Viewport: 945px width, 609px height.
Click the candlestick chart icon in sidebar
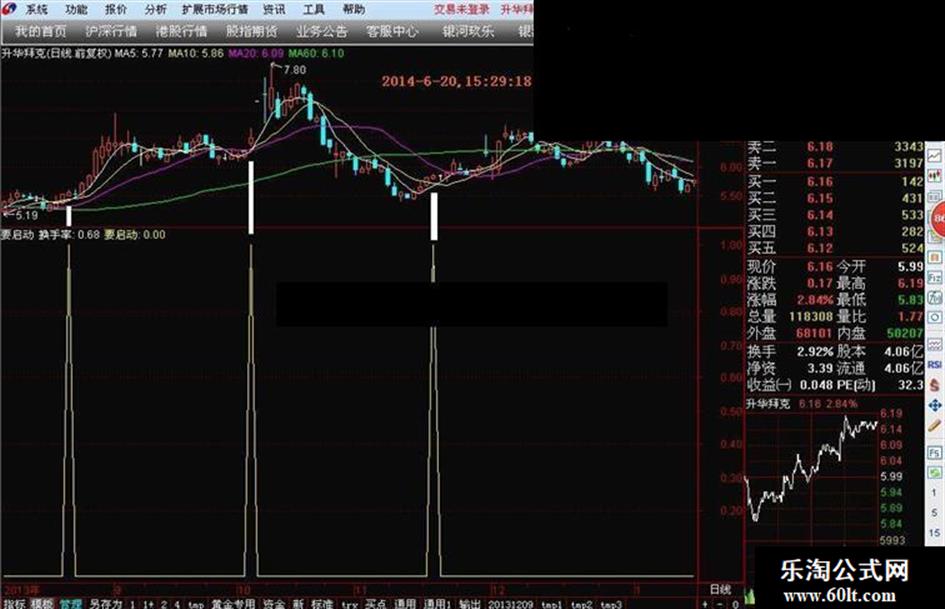pyautogui.click(x=935, y=176)
